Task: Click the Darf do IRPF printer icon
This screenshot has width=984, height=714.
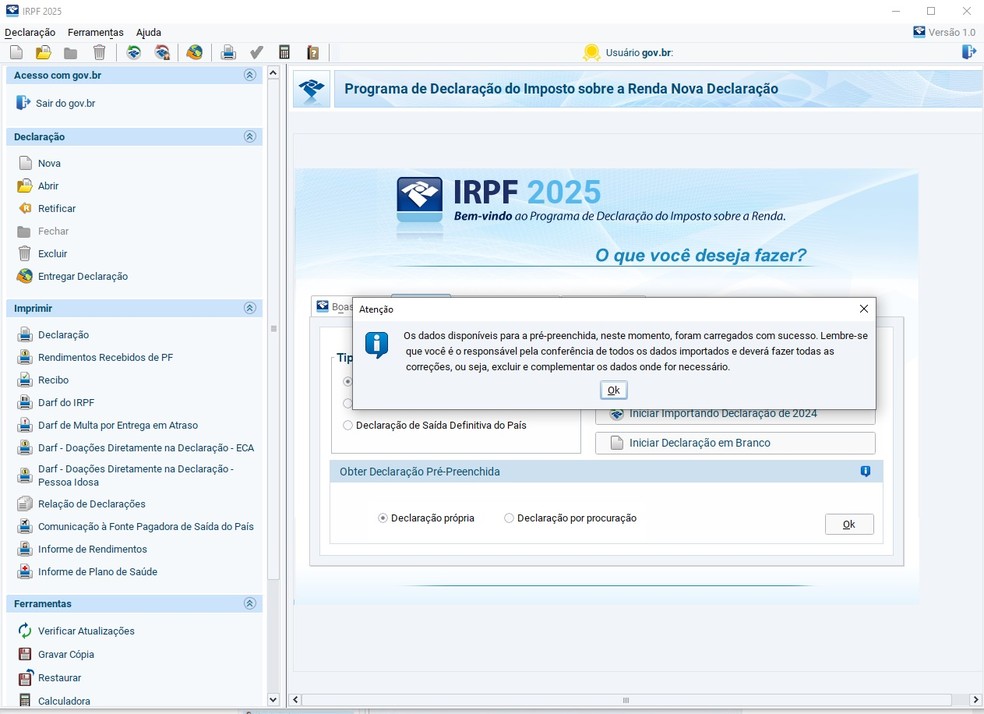Action: pos(24,402)
